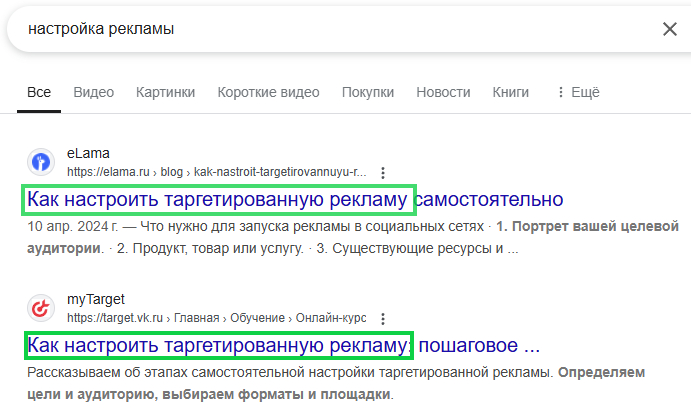Open eLama result about targeted ads "самостоятельно"
This screenshot has width=691, height=415.
[295, 199]
